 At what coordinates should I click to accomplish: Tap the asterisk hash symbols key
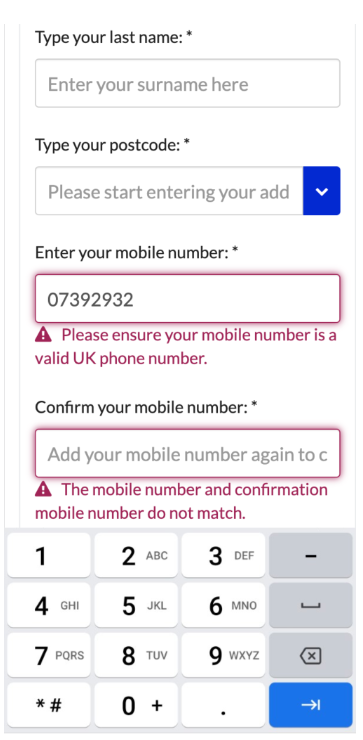pyautogui.click(x=49, y=705)
